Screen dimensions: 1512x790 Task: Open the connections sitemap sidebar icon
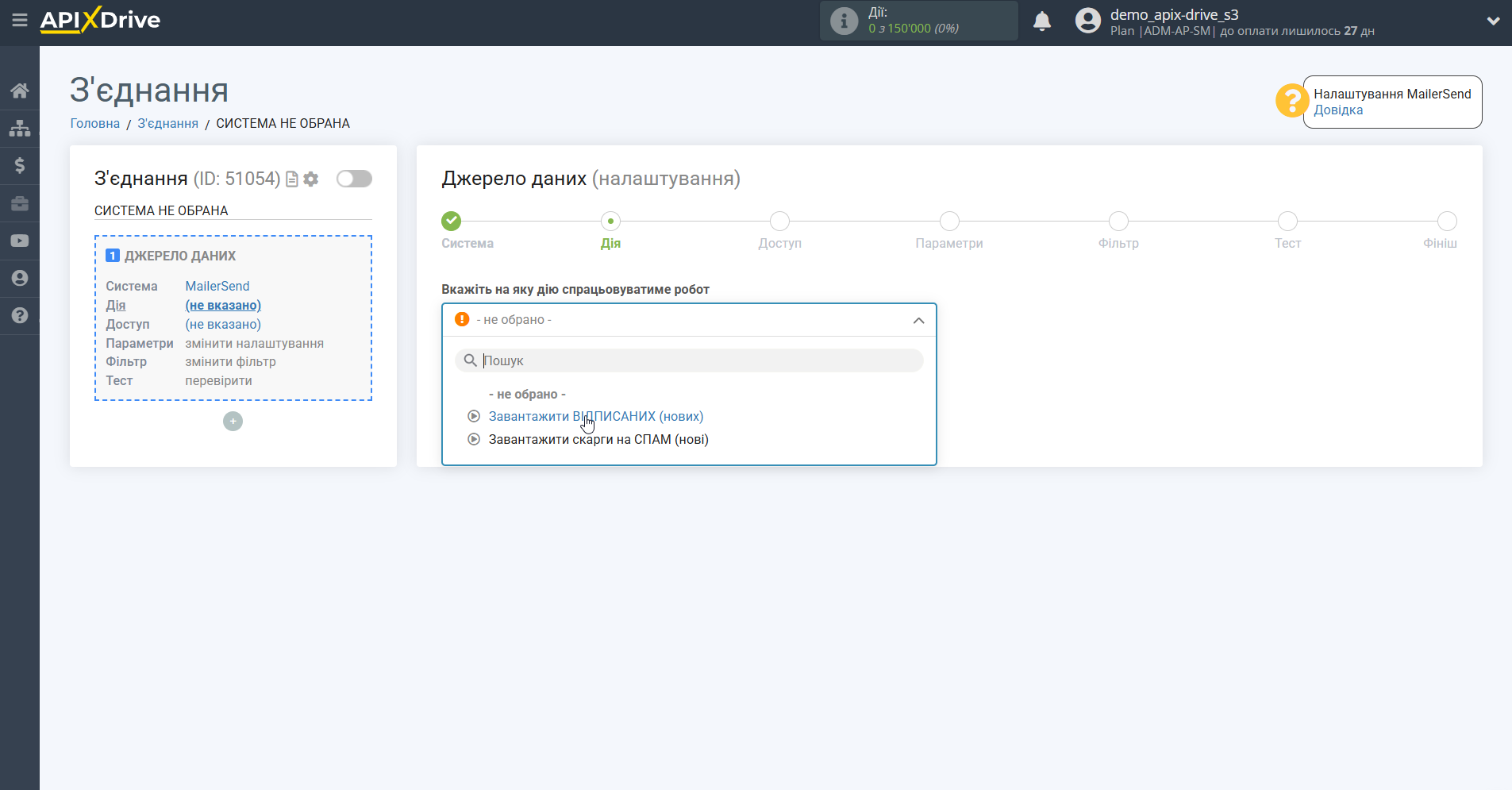coord(20,128)
